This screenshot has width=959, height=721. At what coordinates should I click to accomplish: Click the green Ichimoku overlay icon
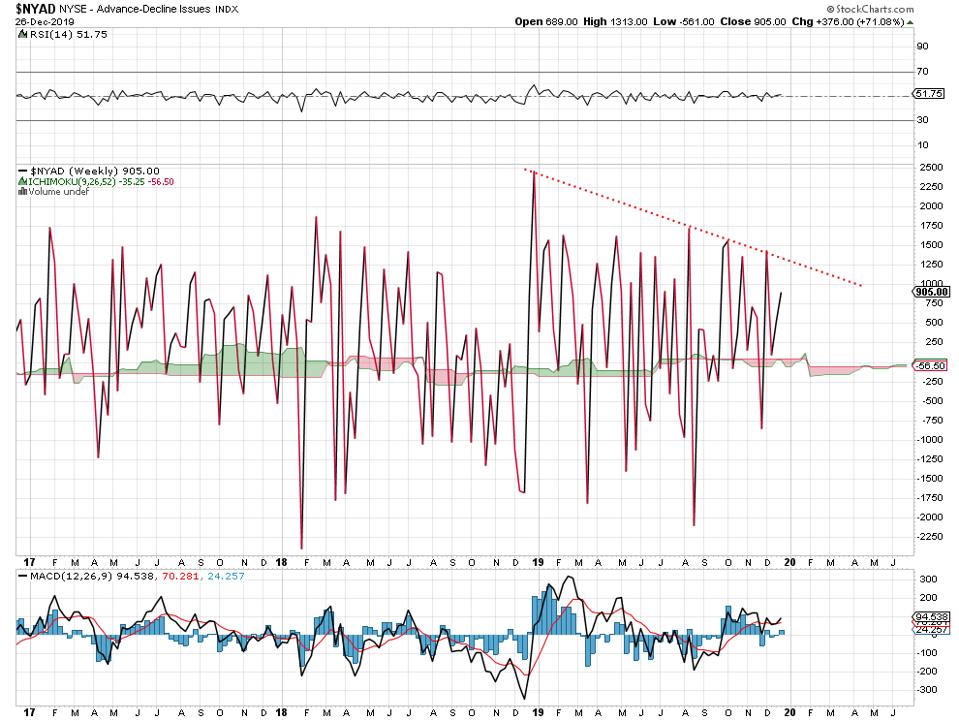pos(23,181)
